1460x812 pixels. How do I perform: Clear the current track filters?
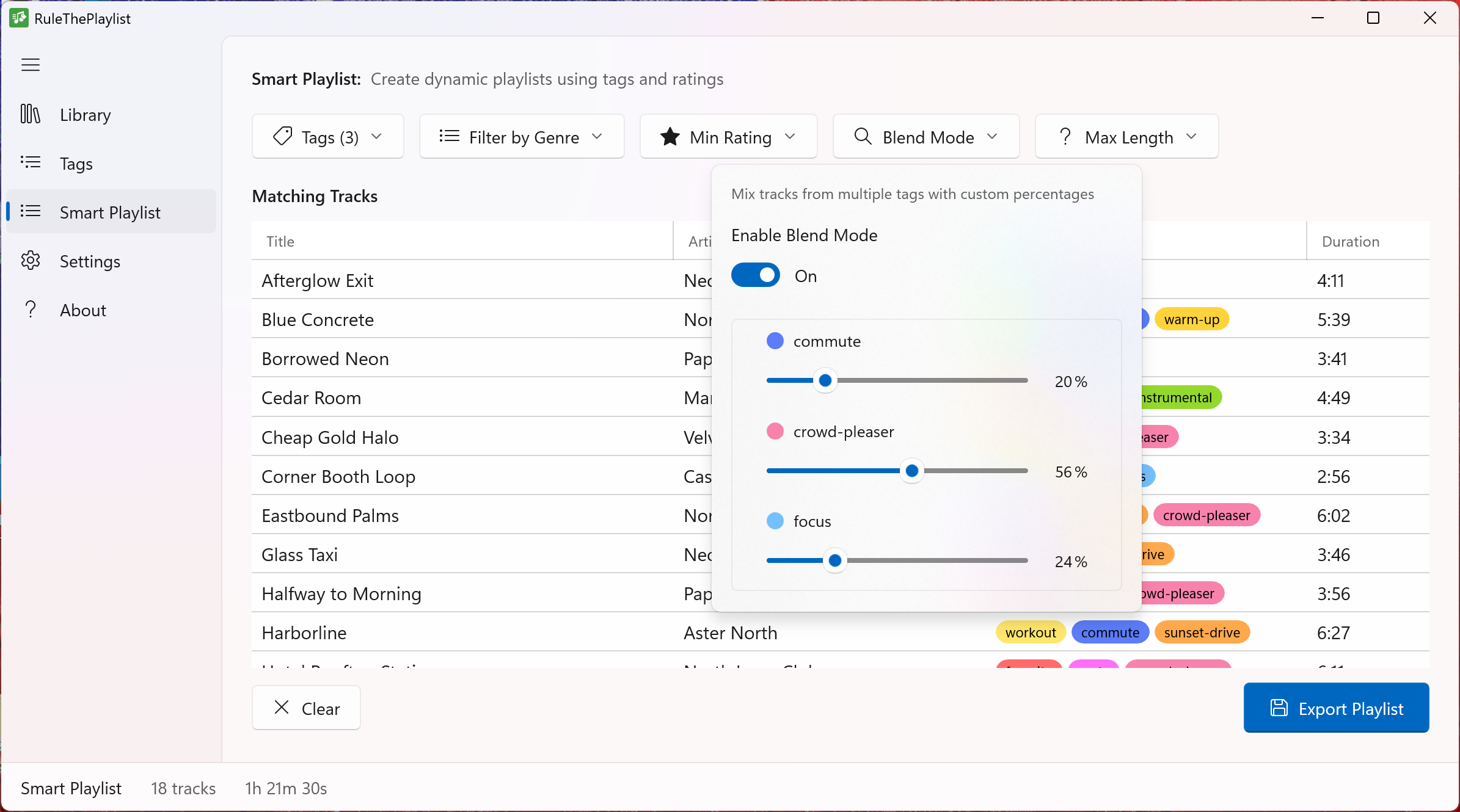click(306, 708)
